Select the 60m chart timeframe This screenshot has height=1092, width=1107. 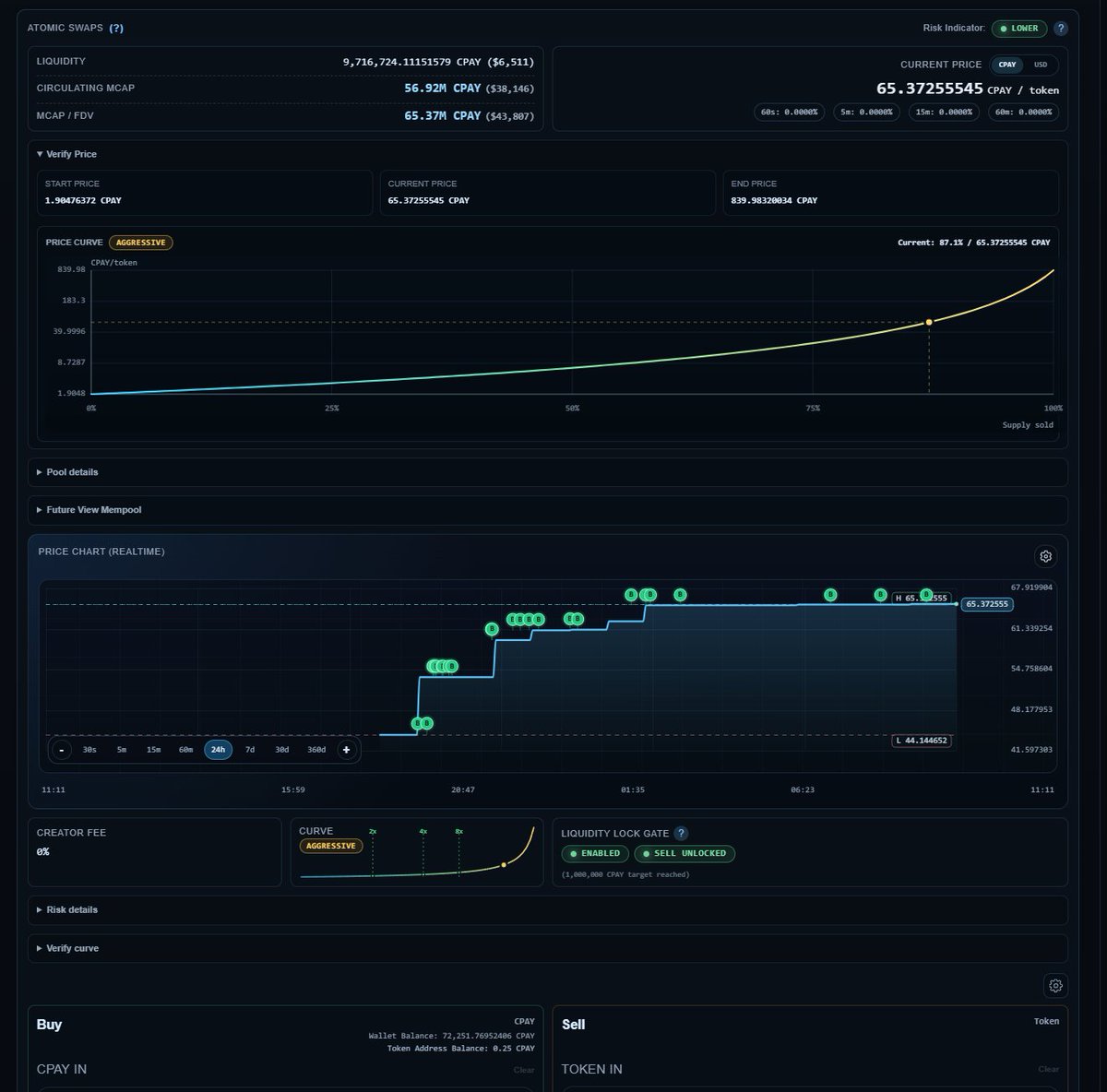185,750
